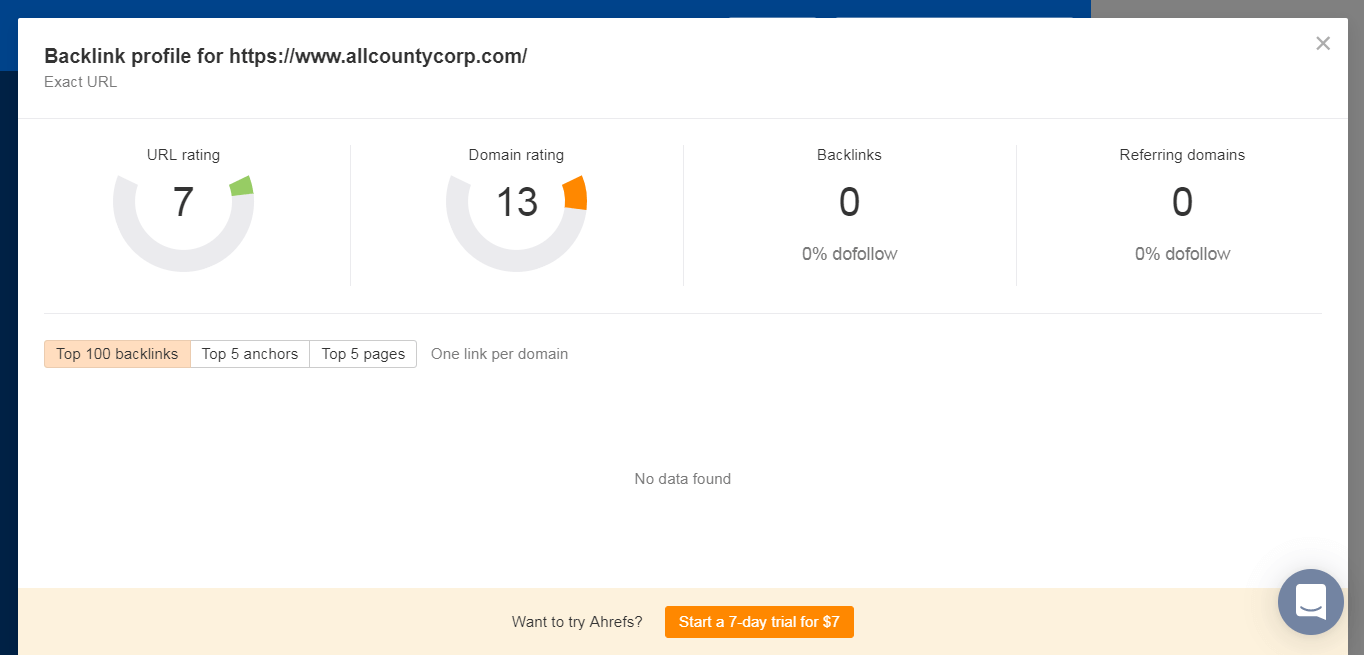Click the One link per domain label

(x=499, y=354)
